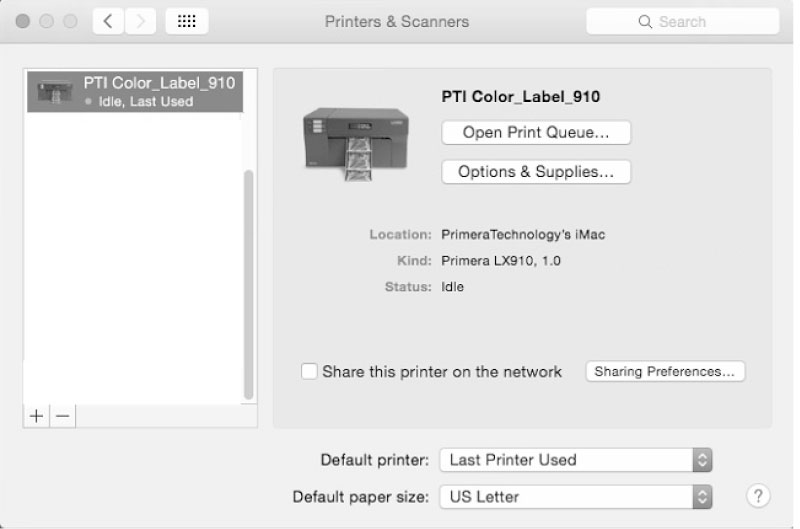
Task: Open Sharing Preferences
Action: point(665,371)
